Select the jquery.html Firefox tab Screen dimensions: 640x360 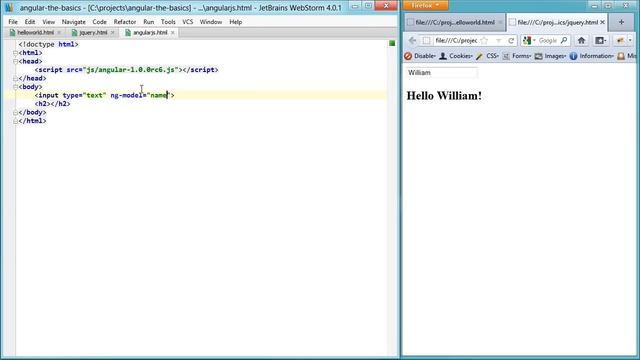[x=557, y=22]
